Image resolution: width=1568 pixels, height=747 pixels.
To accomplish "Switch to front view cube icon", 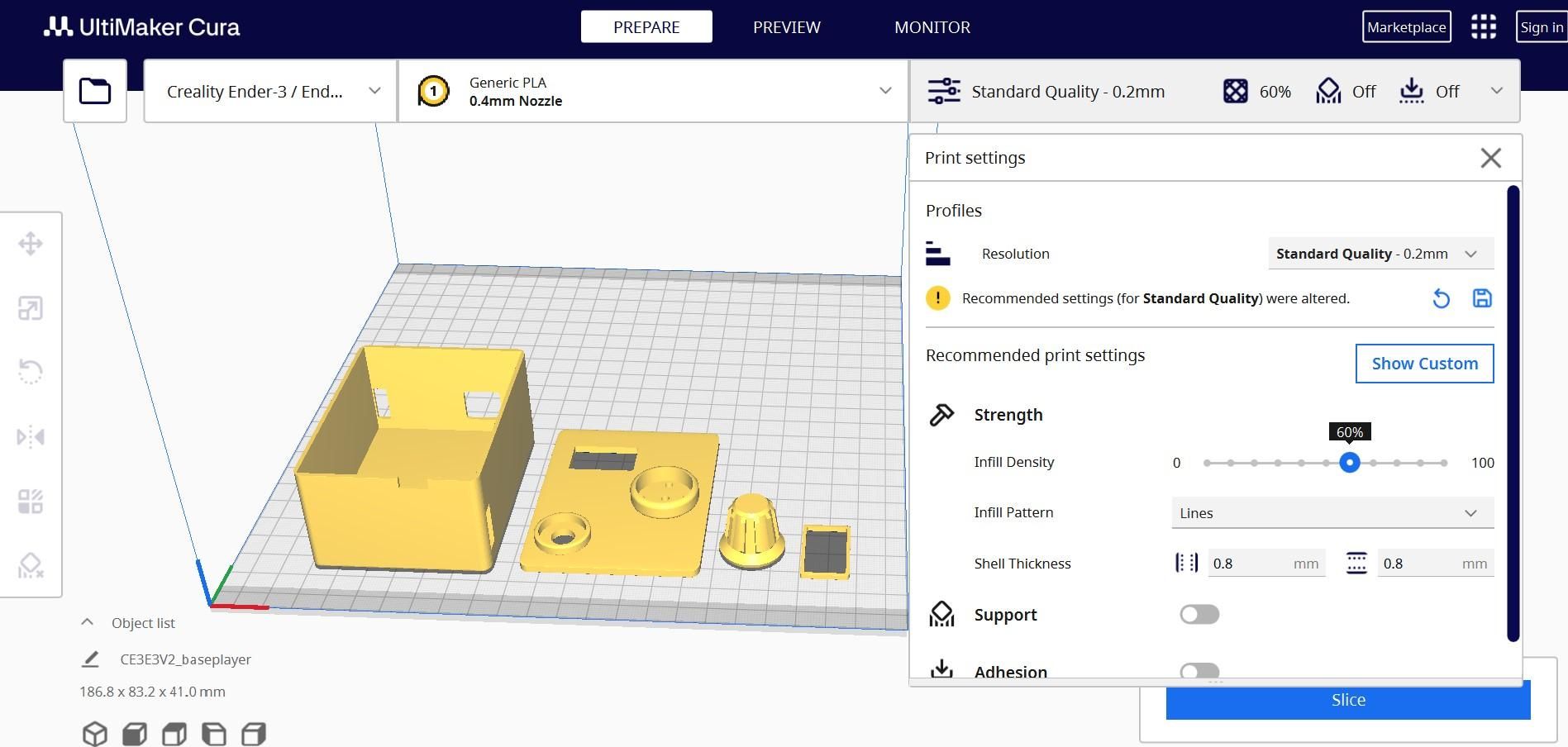I will point(134,734).
